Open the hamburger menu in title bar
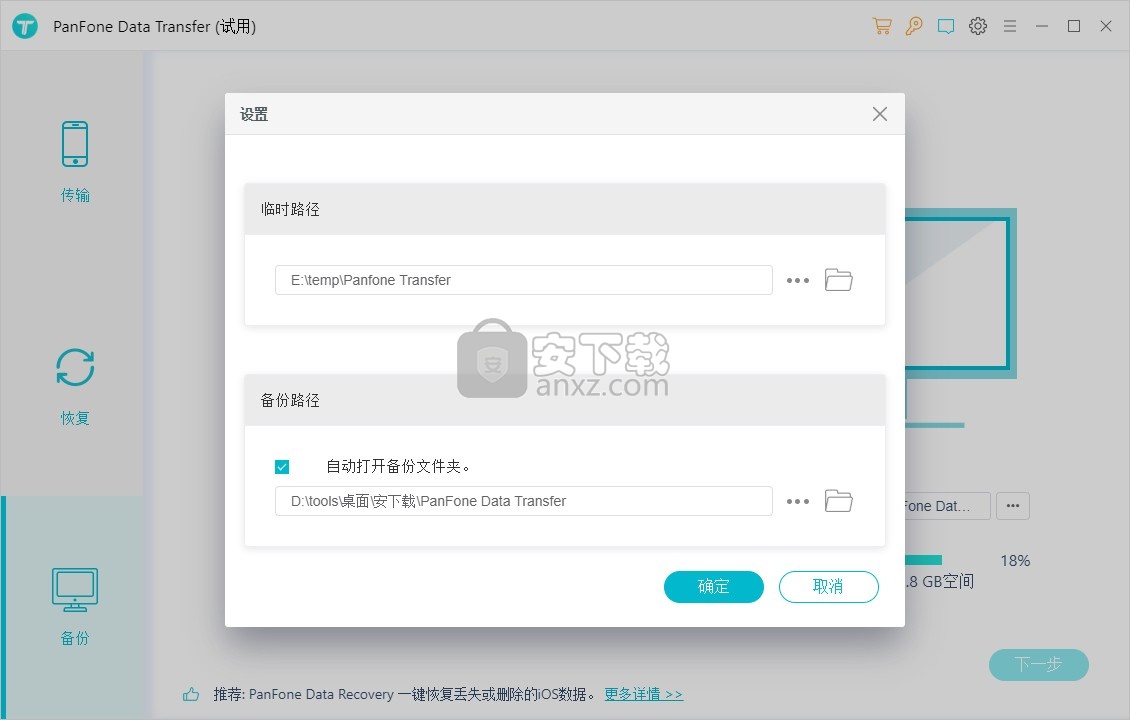 (1010, 27)
